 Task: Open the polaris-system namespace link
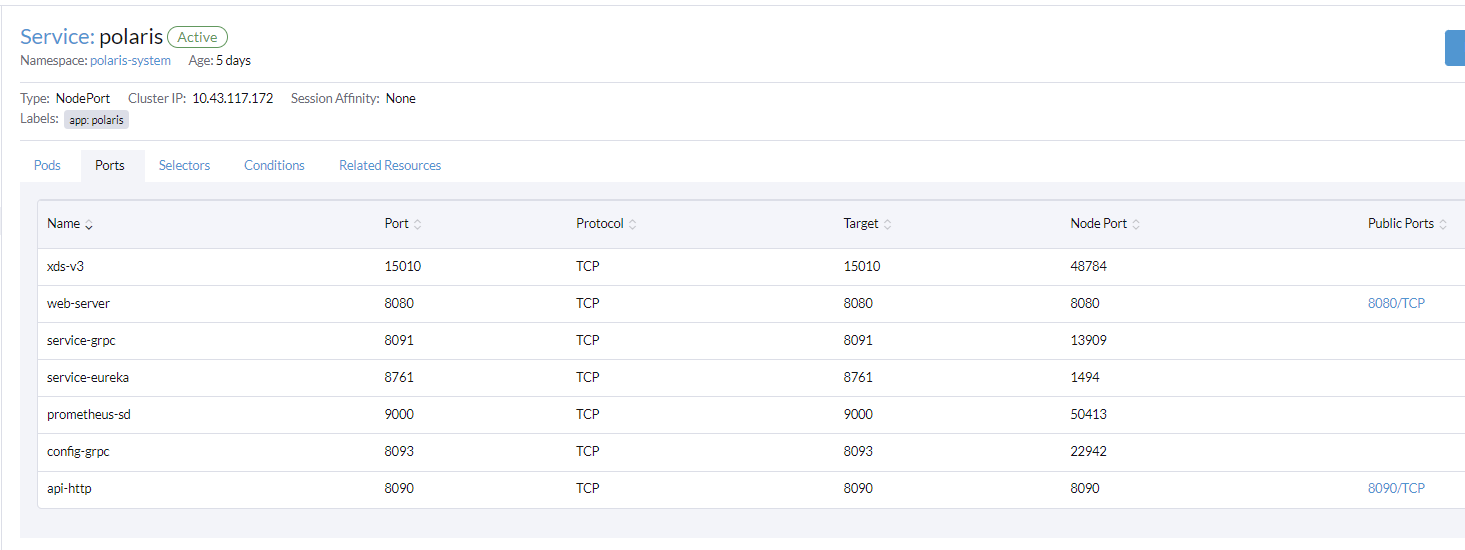[130, 61]
